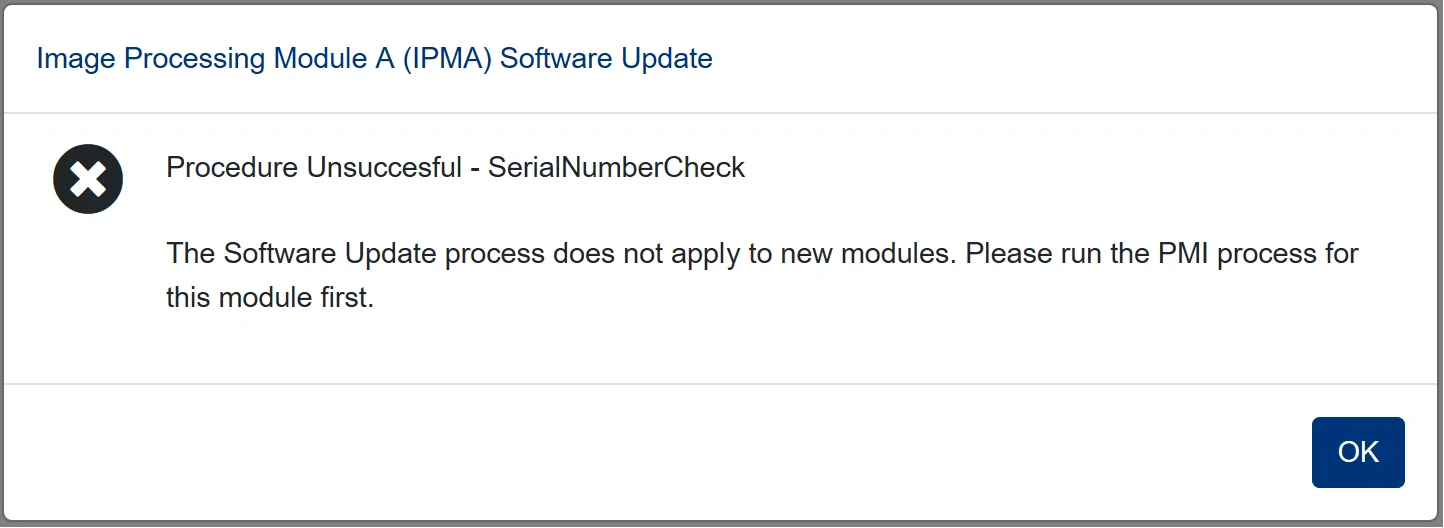1444x528 pixels.
Task: Click 'The Software Update process' message start
Action: (x=301, y=253)
